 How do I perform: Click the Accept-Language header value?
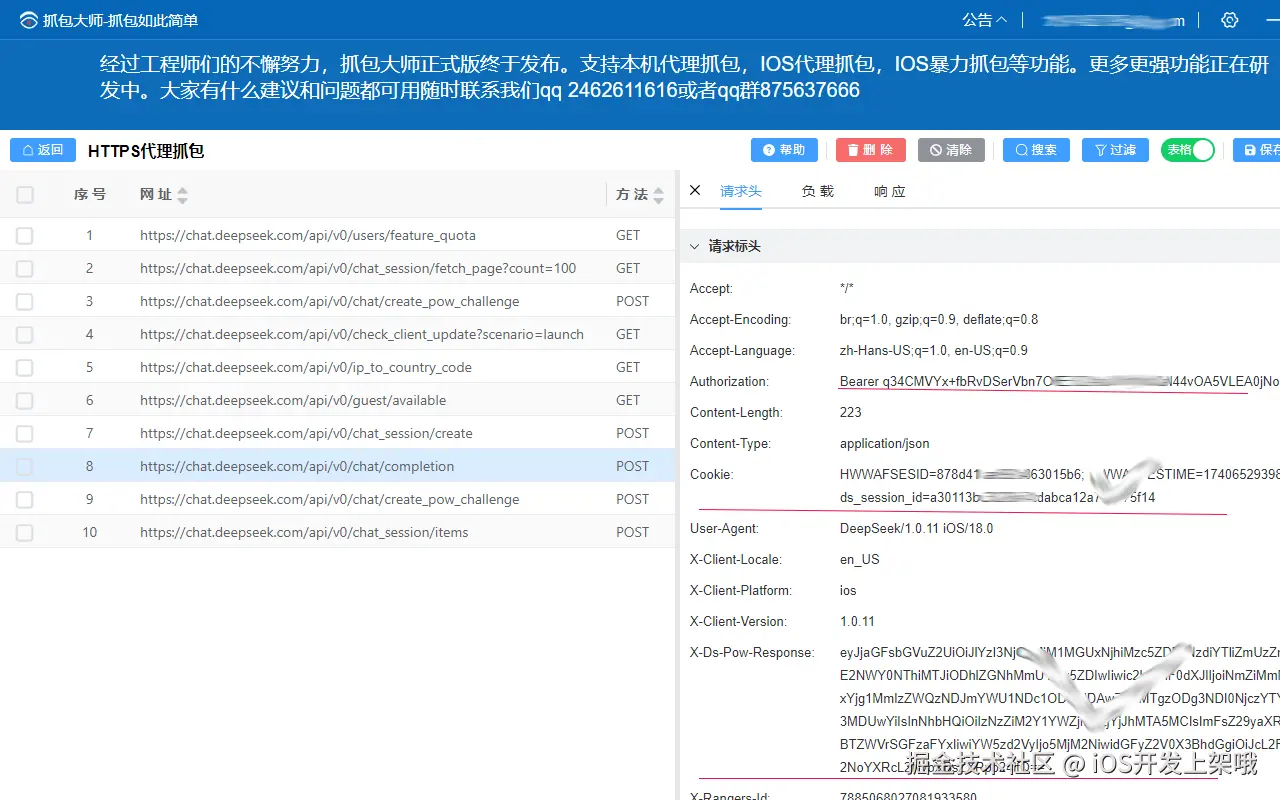tap(934, 351)
